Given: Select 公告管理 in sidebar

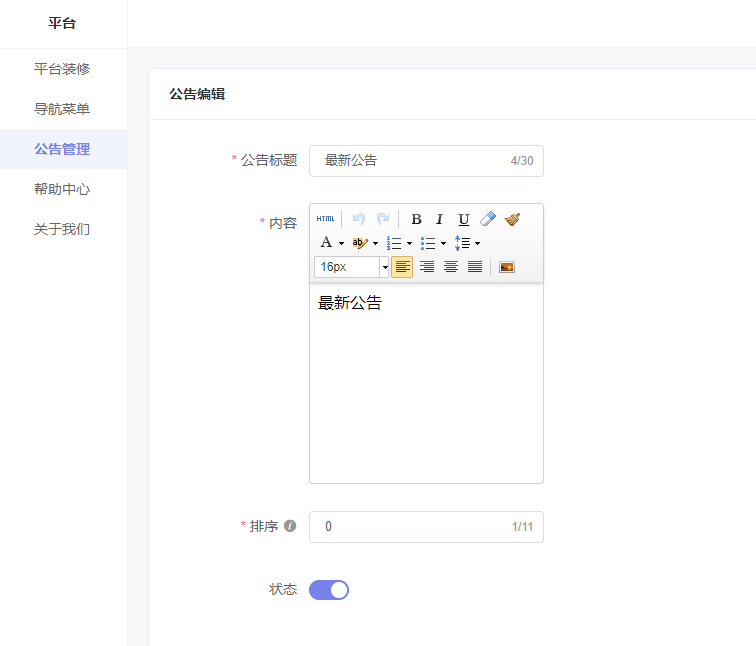Looking at the screenshot, I should [x=62, y=149].
